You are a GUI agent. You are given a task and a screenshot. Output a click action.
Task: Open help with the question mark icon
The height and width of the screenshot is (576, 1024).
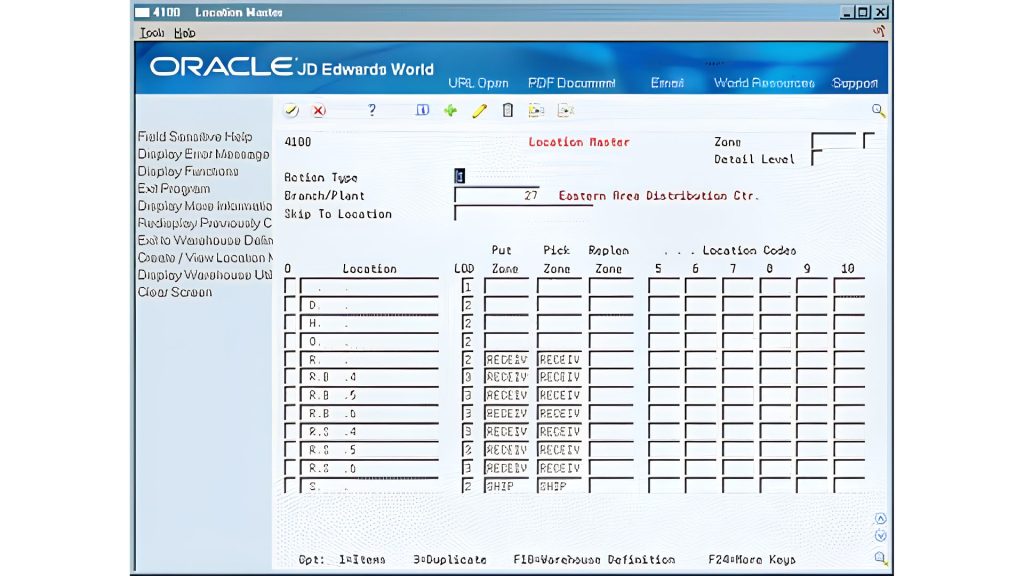(372, 110)
